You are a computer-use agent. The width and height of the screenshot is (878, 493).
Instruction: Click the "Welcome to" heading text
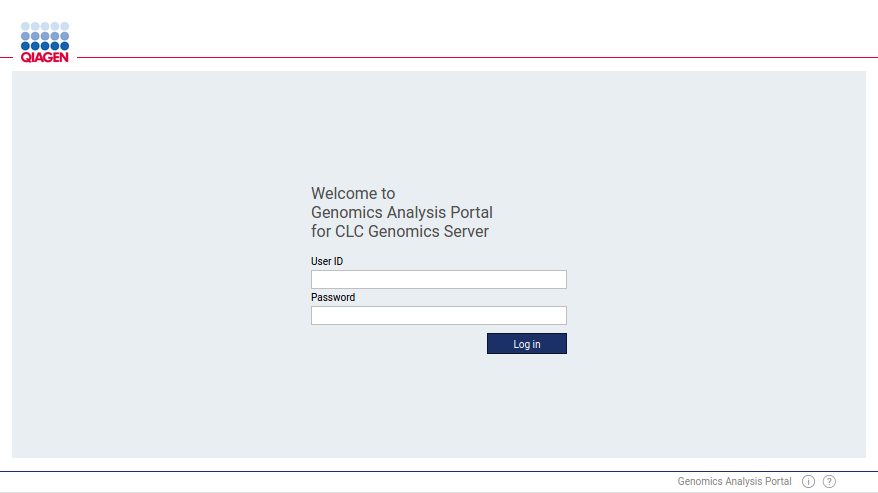[353, 193]
